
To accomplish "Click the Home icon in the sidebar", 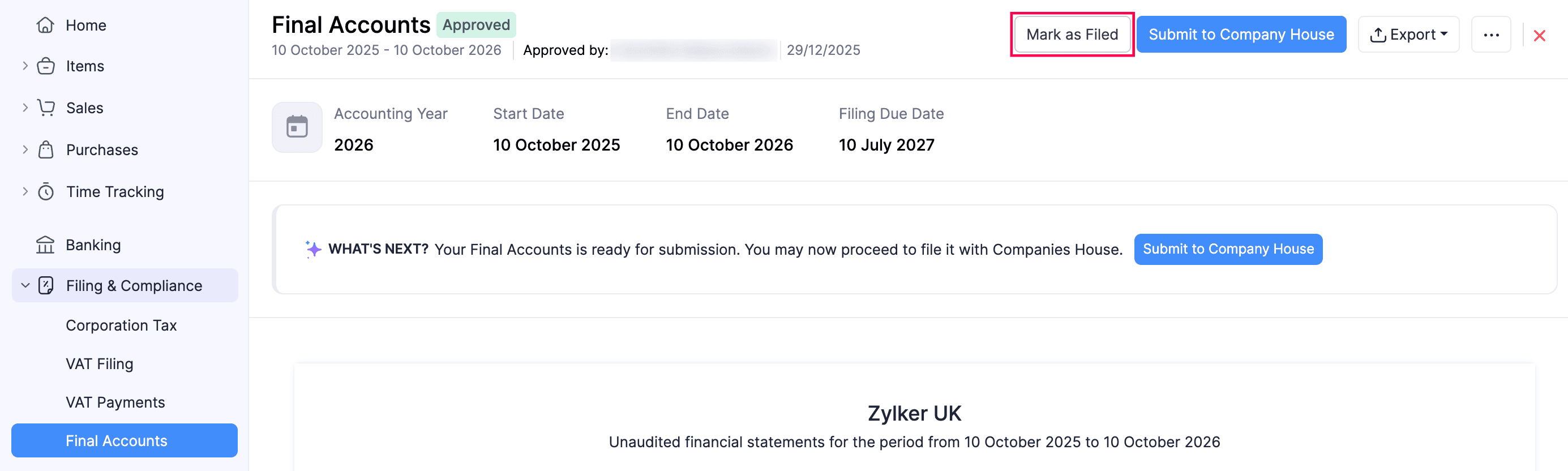I will (x=46, y=25).
